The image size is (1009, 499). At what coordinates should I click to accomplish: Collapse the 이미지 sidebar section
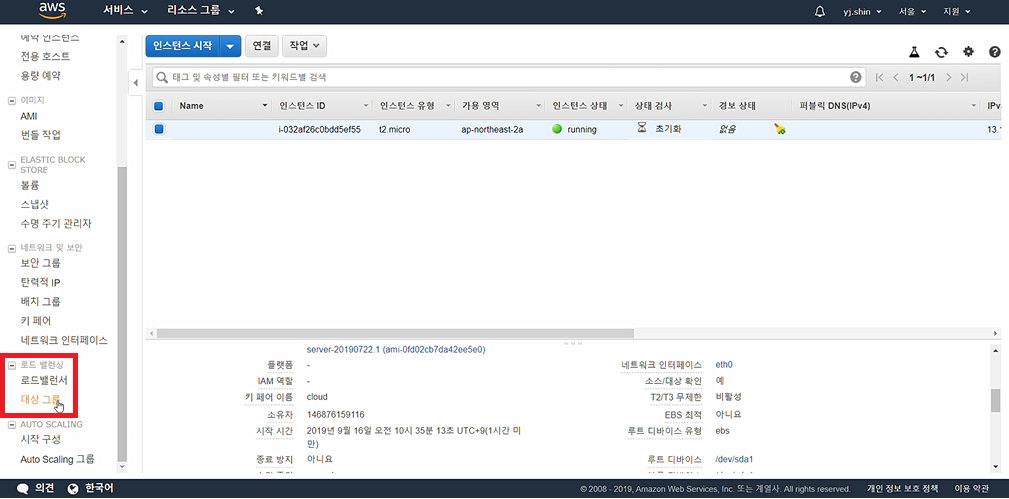(11, 100)
